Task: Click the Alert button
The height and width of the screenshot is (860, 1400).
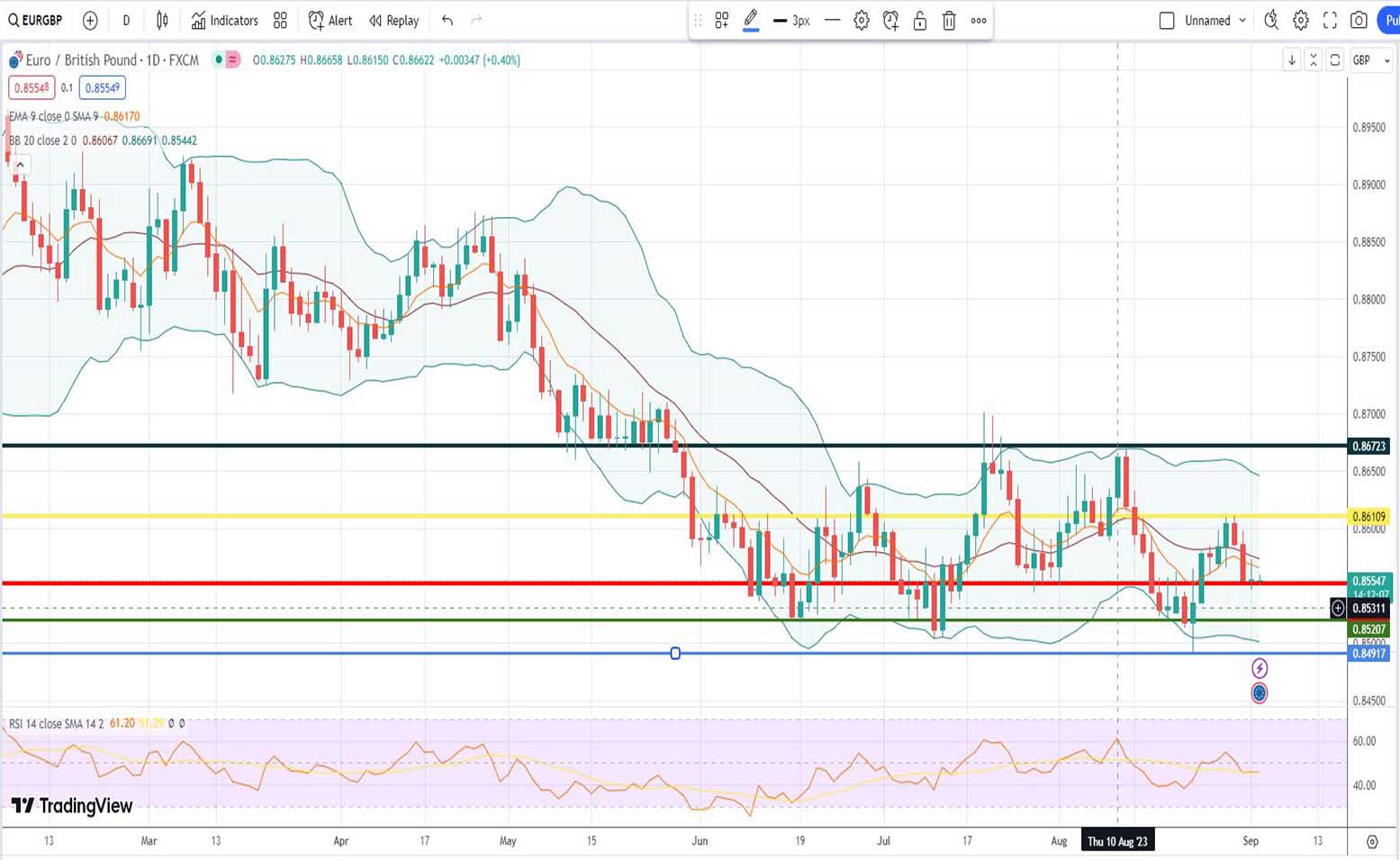Action: point(330,20)
